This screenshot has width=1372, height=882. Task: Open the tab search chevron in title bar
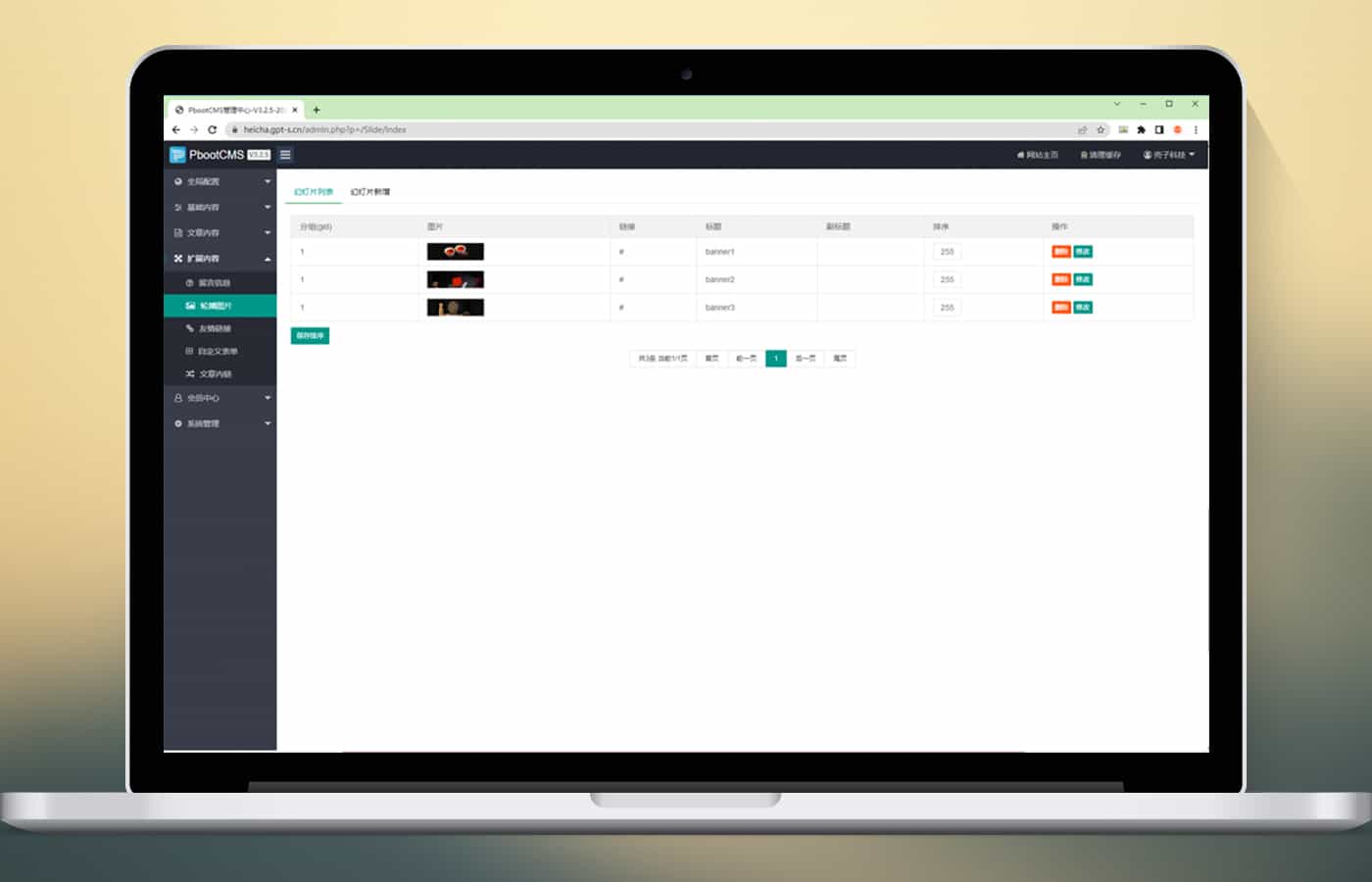coord(1116,104)
